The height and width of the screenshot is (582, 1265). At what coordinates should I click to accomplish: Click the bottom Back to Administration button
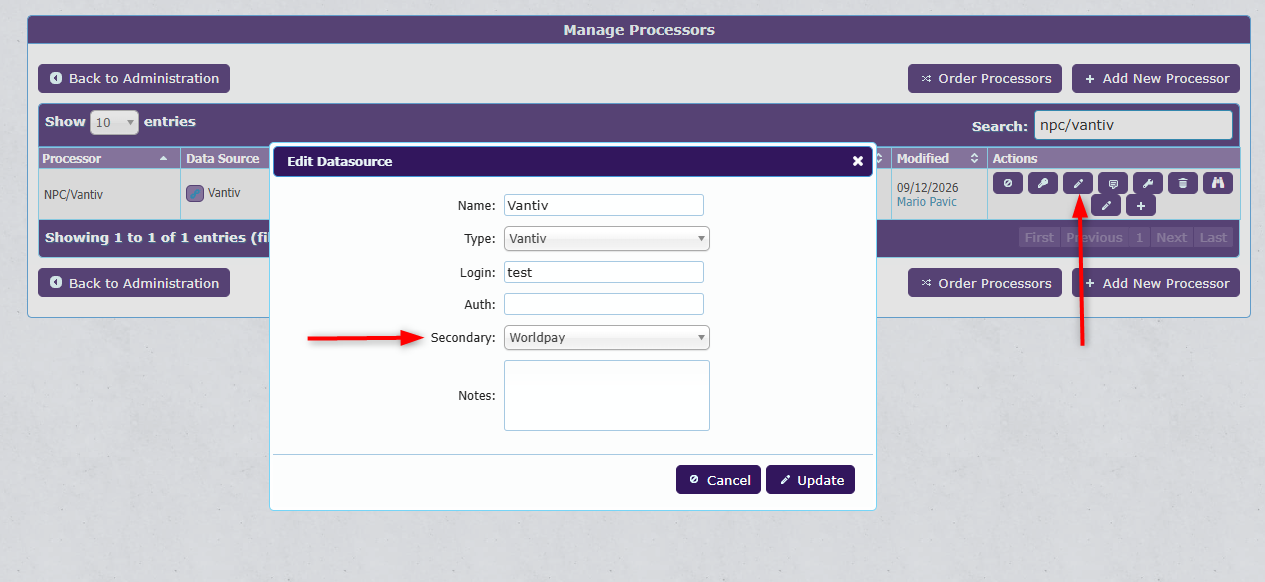click(x=134, y=283)
